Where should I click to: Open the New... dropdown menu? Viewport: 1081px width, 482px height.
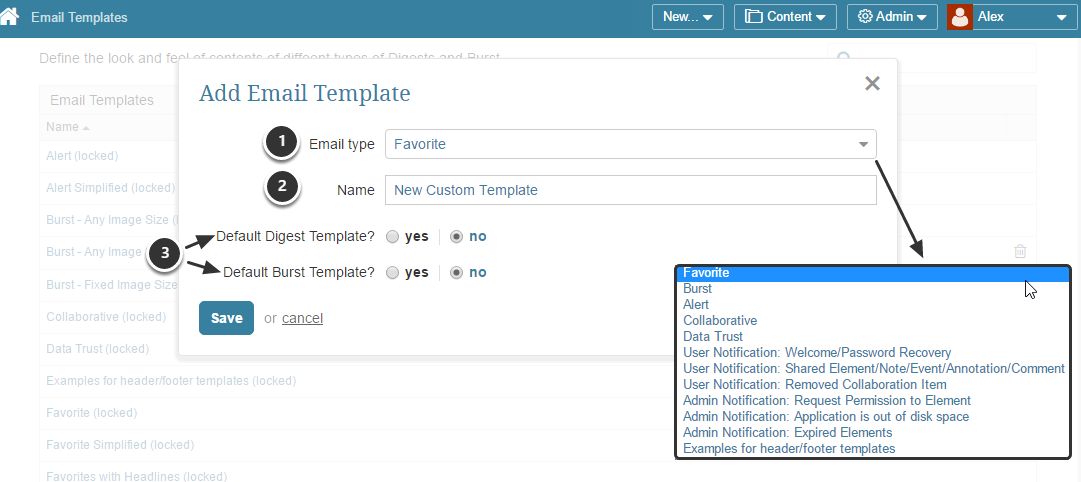tap(687, 17)
